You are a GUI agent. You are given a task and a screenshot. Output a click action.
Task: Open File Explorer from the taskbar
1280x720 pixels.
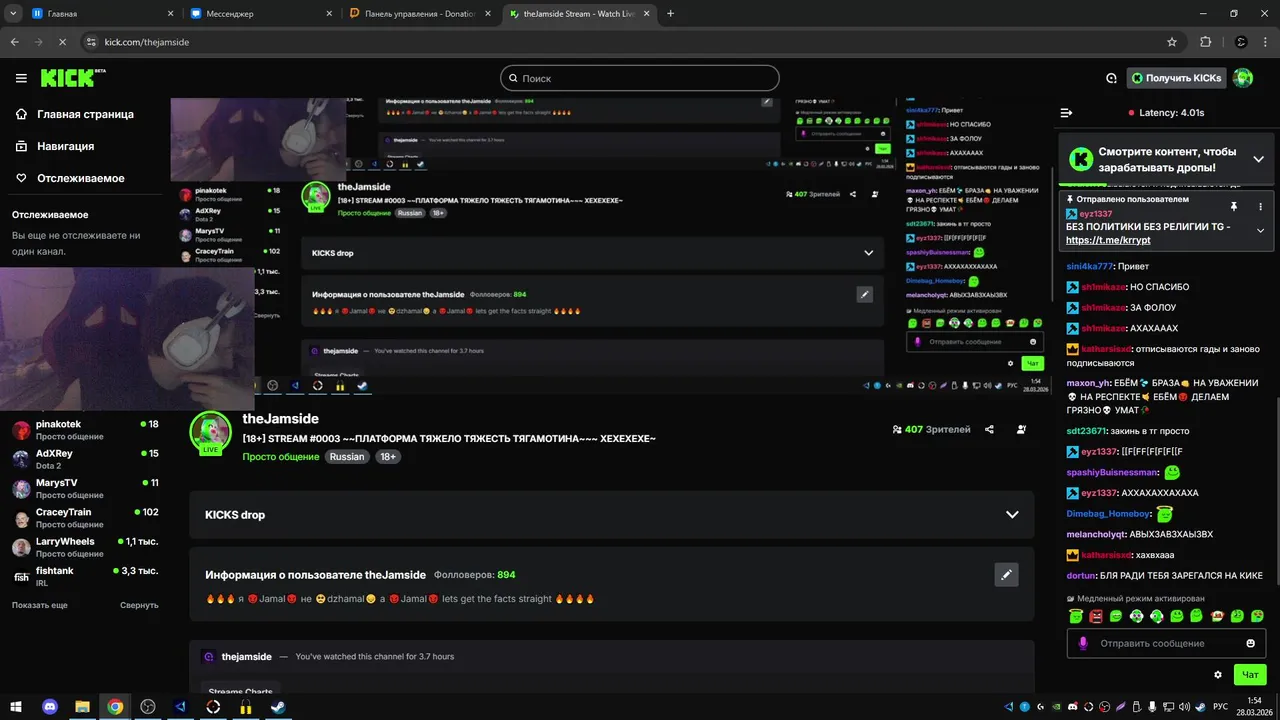[x=82, y=706]
